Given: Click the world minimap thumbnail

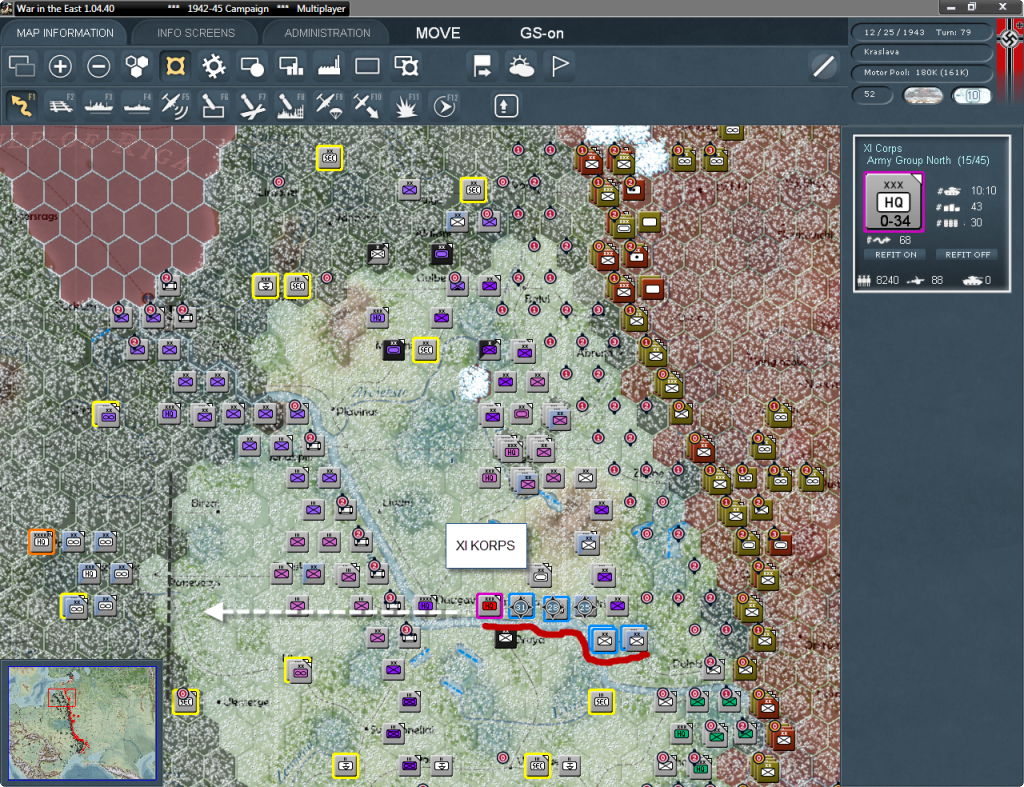Looking at the screenshot, I should [x=82, y=723].
